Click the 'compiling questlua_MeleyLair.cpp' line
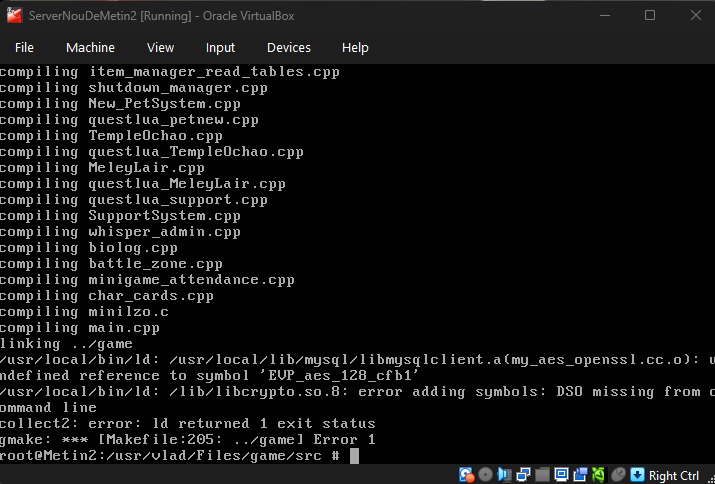 143,184
